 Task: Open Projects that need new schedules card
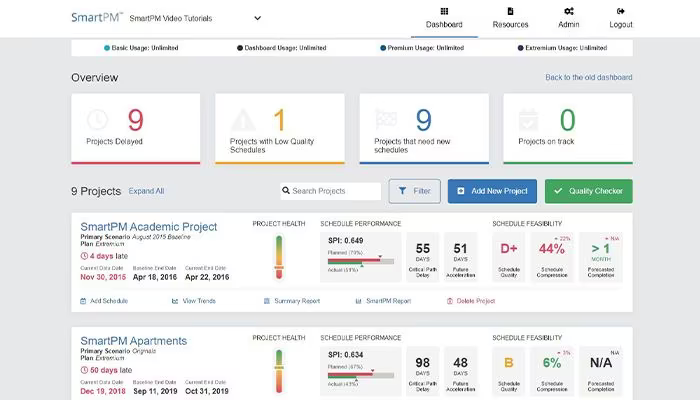click(x=424, y=129)
